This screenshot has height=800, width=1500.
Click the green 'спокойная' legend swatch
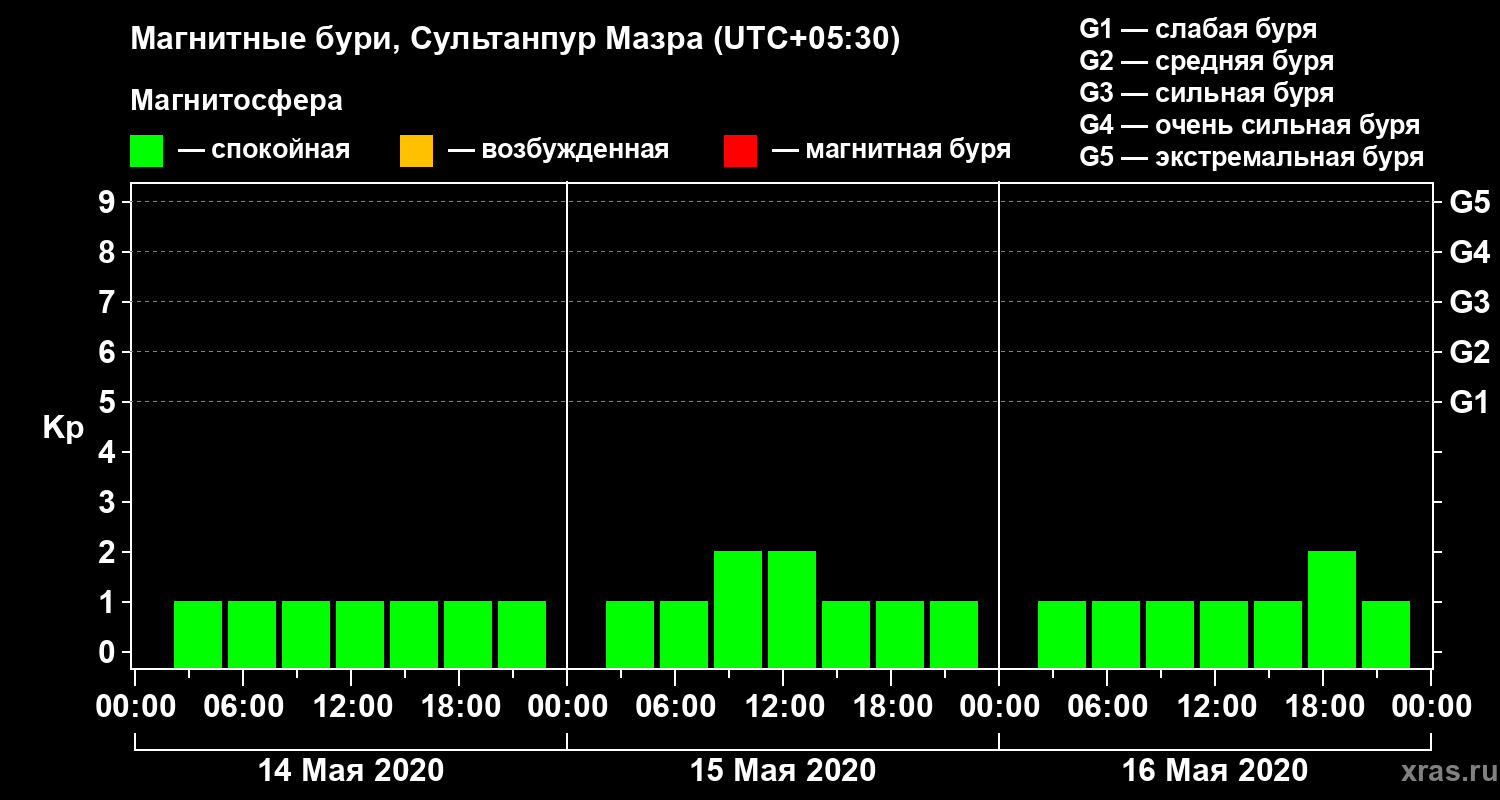147,150
